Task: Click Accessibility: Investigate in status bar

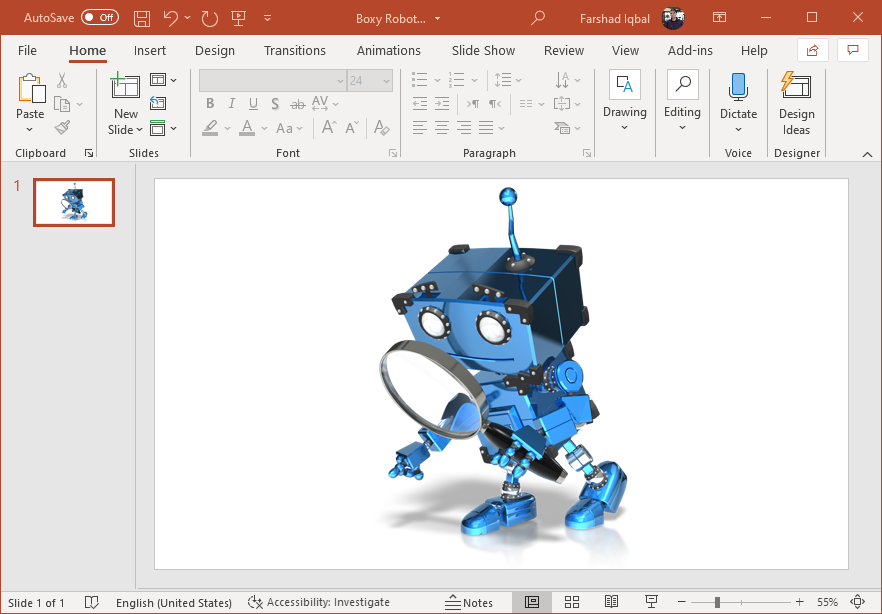Action: tap(319, 602)
